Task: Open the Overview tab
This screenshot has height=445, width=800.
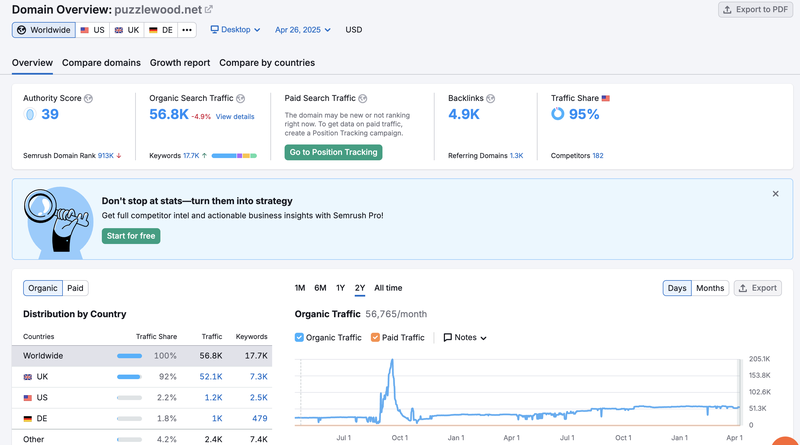Action: click(x=32, y=63)
